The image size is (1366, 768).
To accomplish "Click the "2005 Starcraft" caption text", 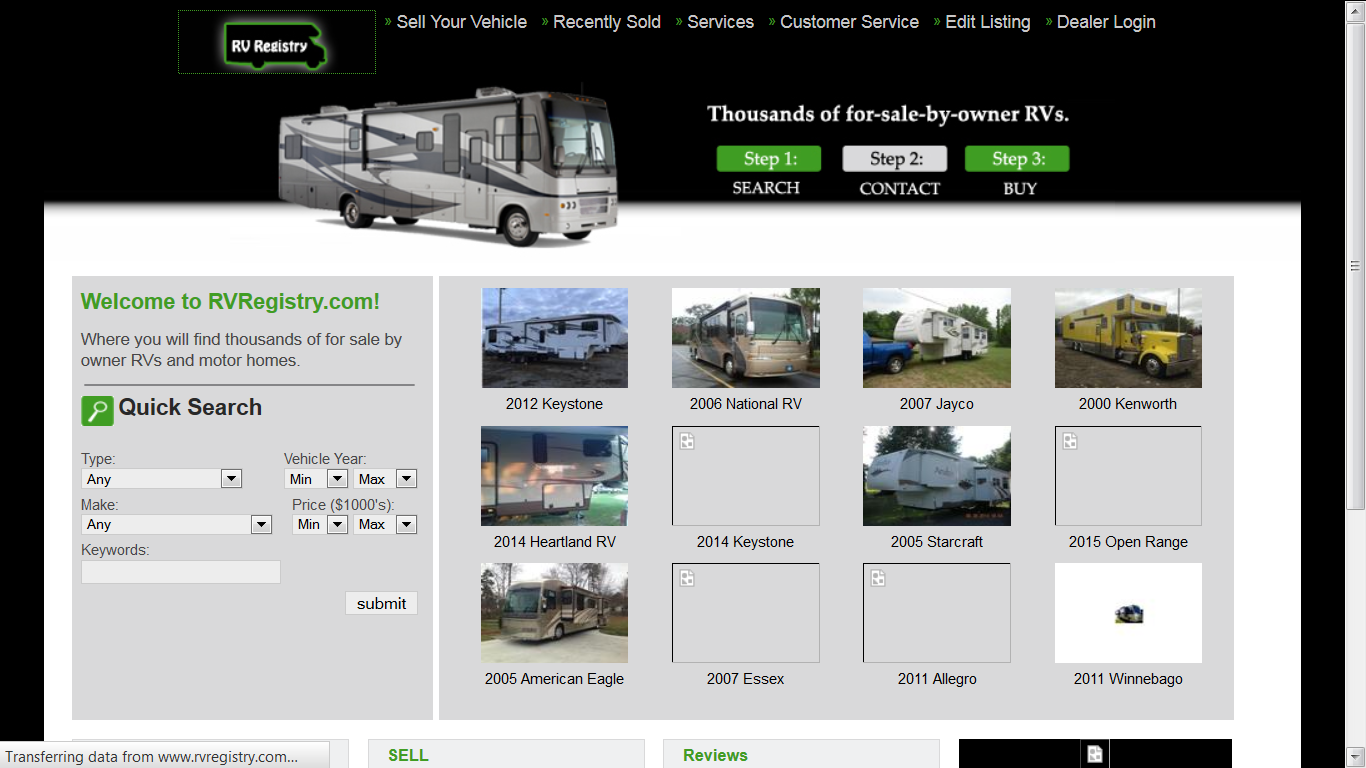I will (937, 542).
